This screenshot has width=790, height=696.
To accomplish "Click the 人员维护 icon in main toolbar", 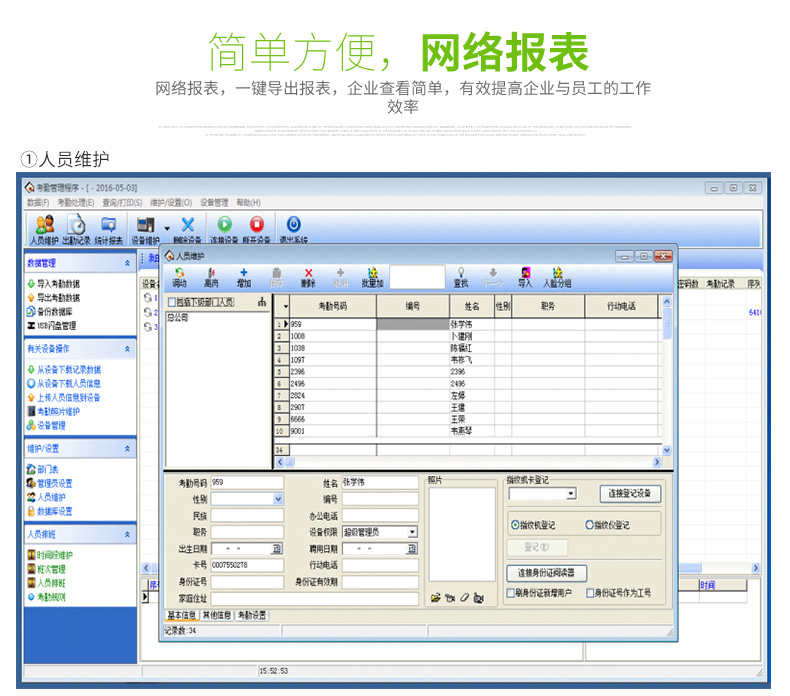I will [44, 229].
